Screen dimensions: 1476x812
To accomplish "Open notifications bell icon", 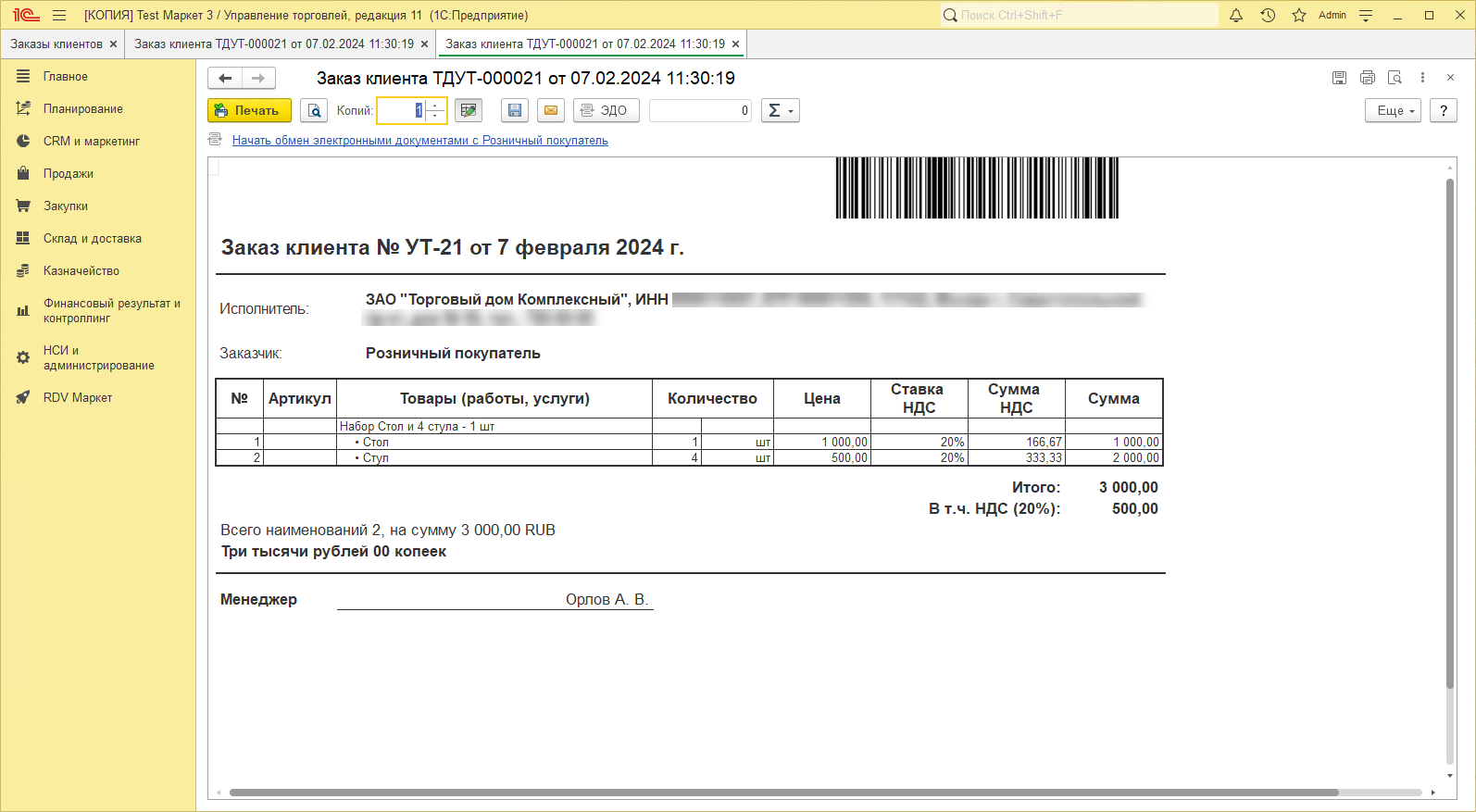I will click(1235, 15).
